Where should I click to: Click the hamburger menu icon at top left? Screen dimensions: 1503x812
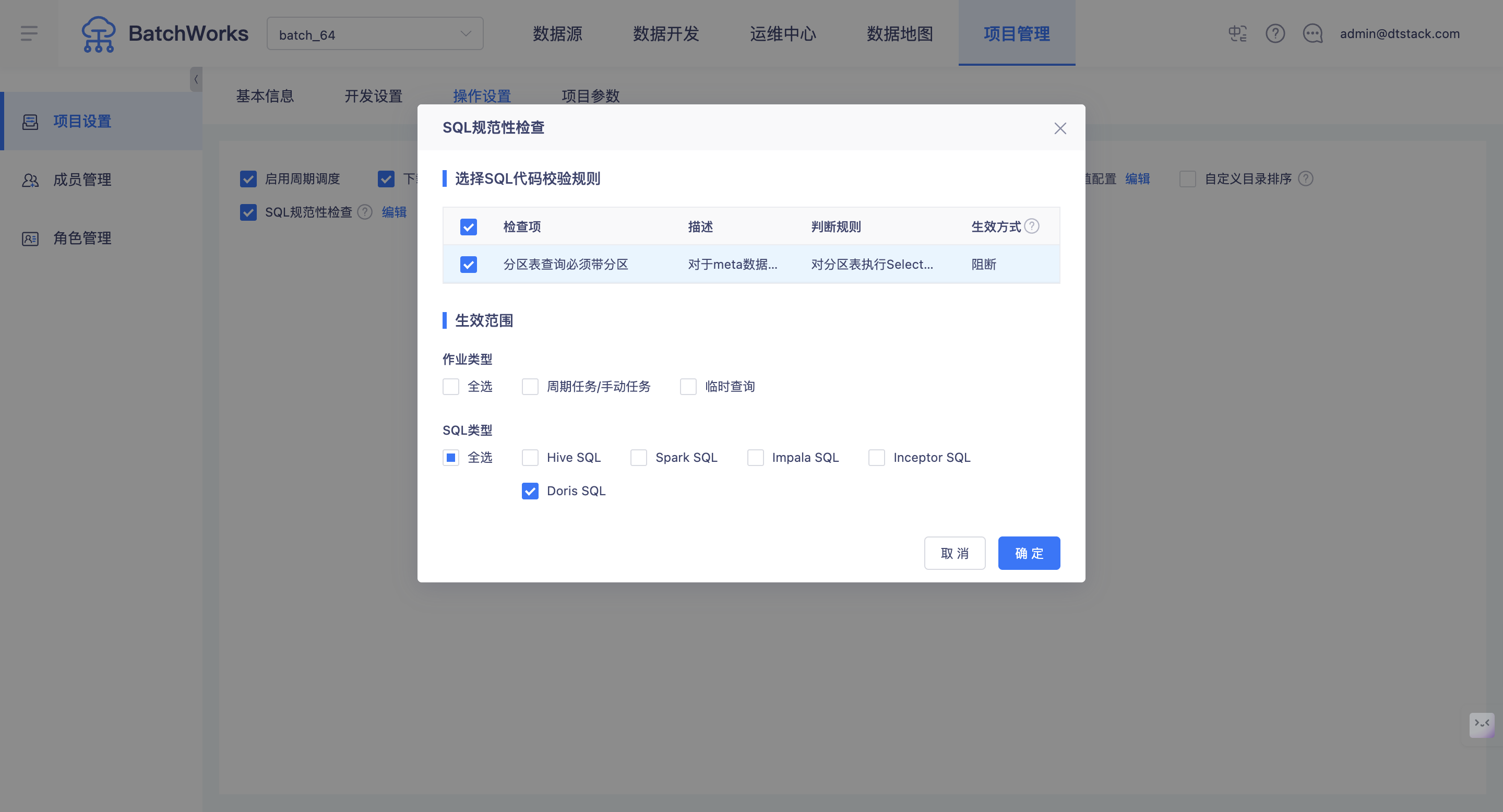[29, 33]
